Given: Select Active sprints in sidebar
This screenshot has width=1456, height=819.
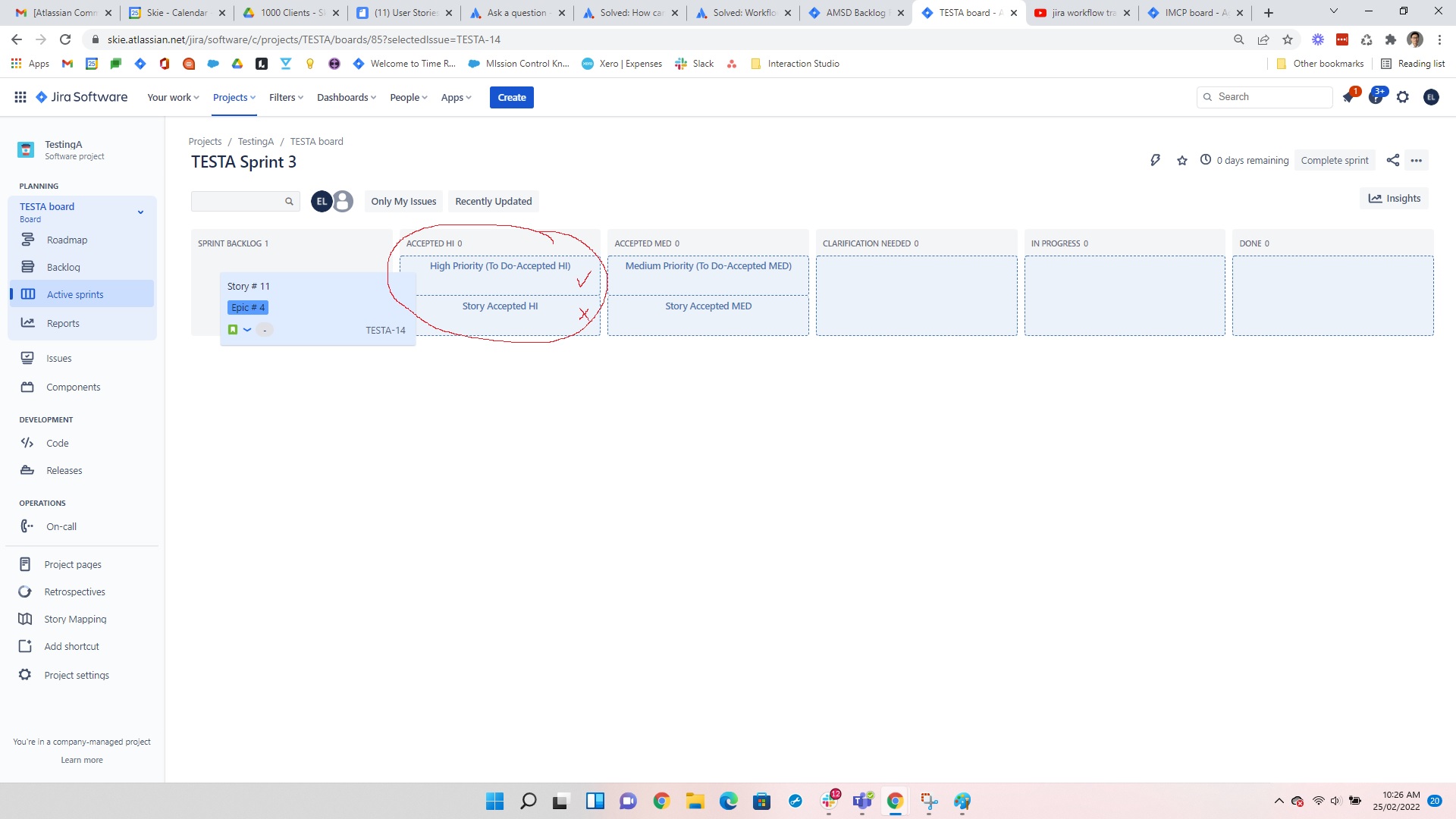Looking at the screenshot, I should pyautogui.click(x=82, y=294).
